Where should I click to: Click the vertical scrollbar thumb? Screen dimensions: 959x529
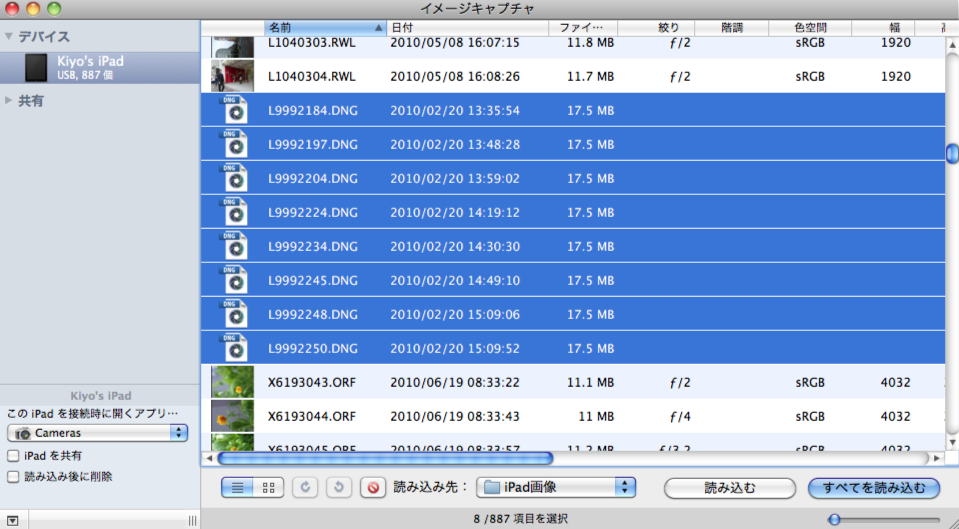952,153
